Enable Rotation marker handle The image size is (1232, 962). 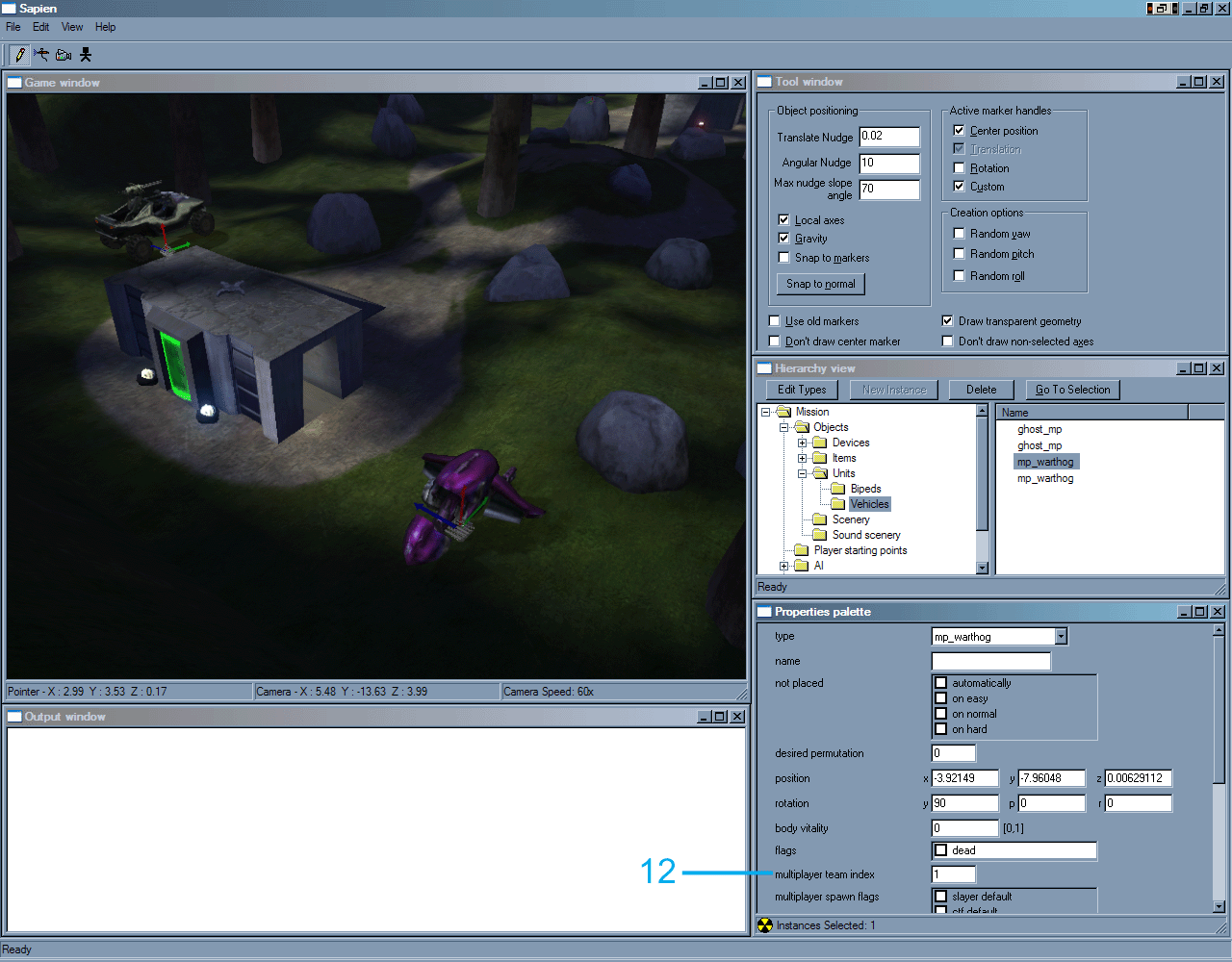(x=959, y=167)
